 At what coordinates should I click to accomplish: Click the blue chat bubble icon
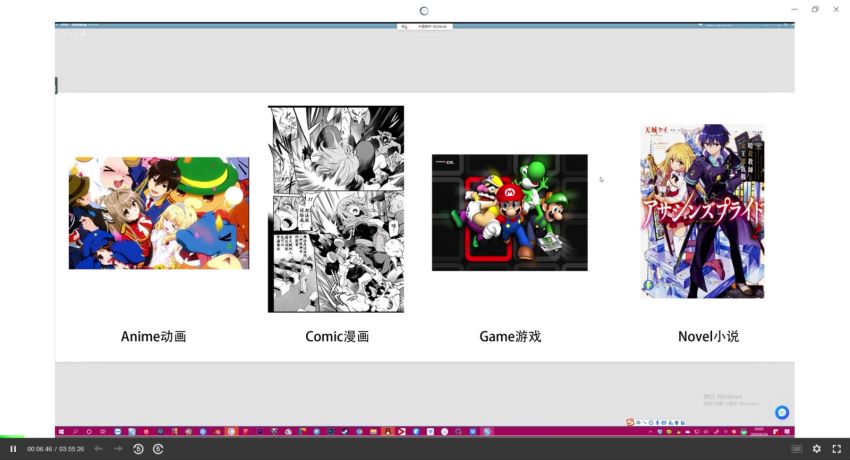coord(782,412)
